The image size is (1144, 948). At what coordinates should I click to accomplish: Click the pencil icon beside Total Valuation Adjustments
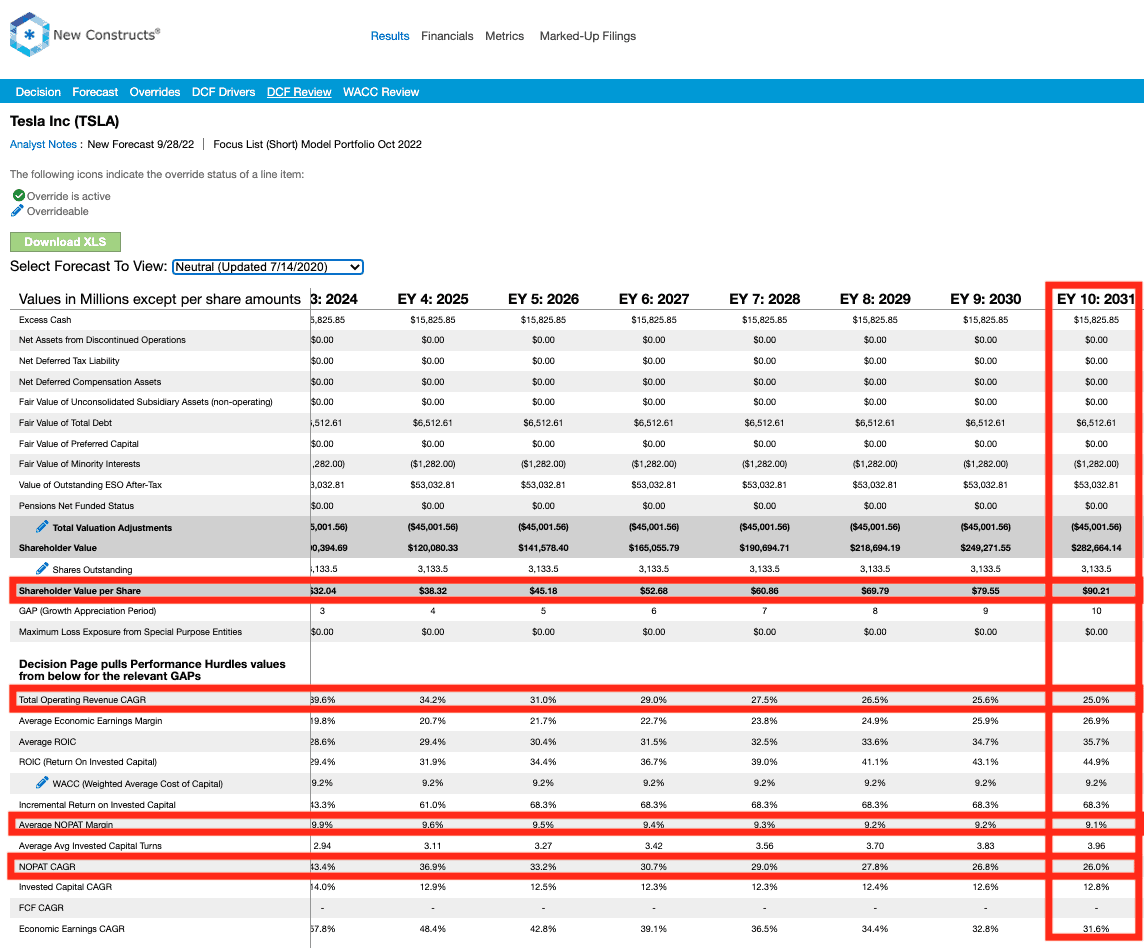tap(42, 527)
